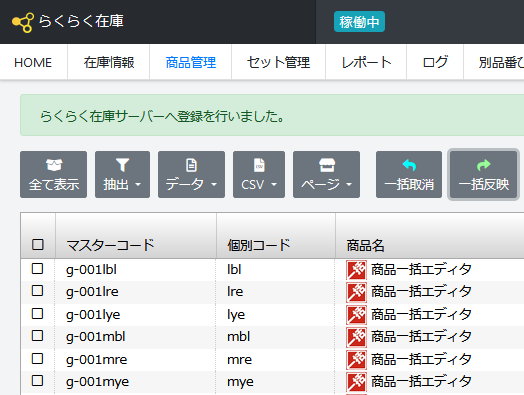Click the store icon on ページ

pyautogui.click(x=327, y=165)
